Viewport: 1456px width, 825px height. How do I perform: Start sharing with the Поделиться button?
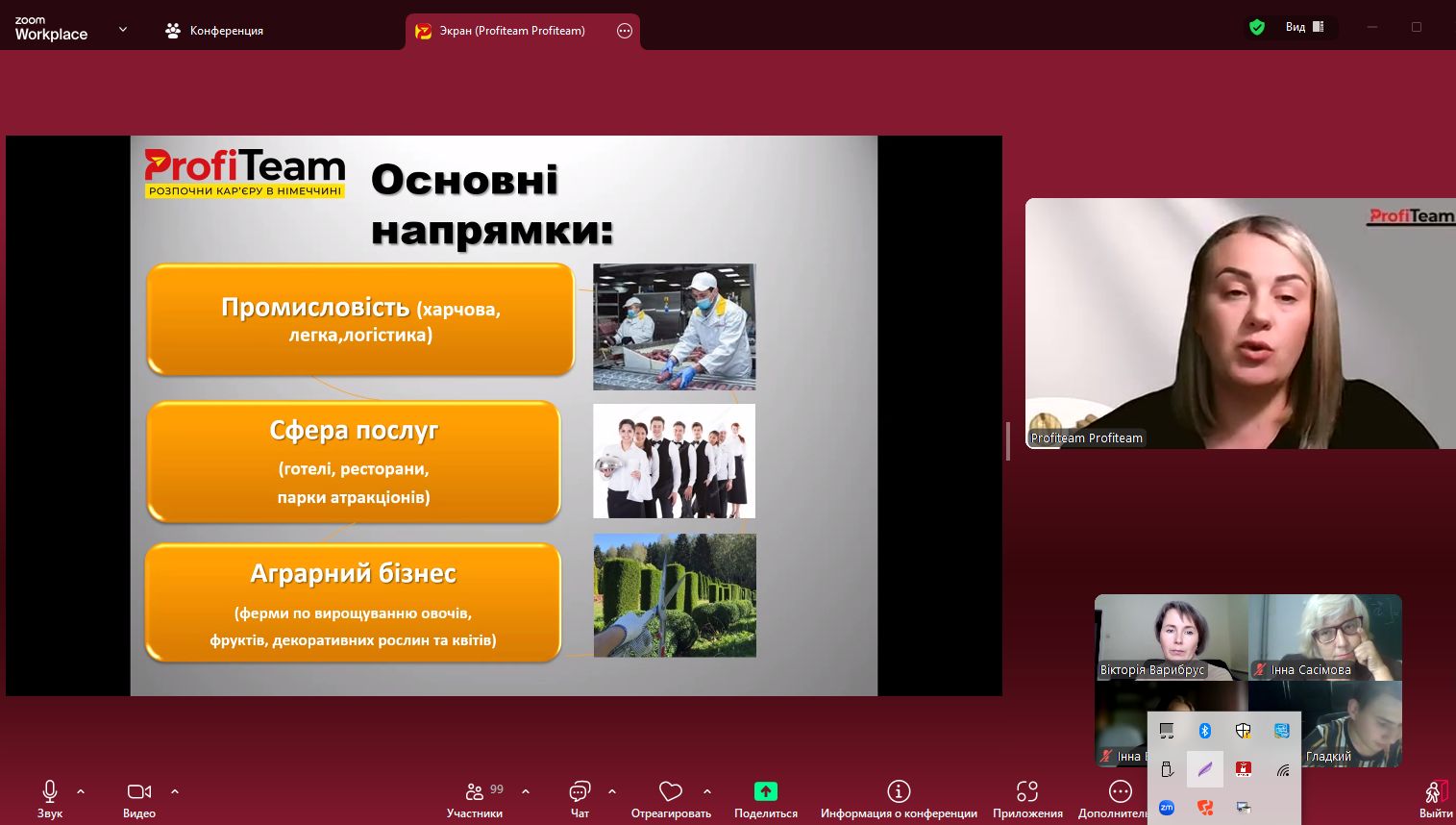pyautogui.click(x=766, y=799)
